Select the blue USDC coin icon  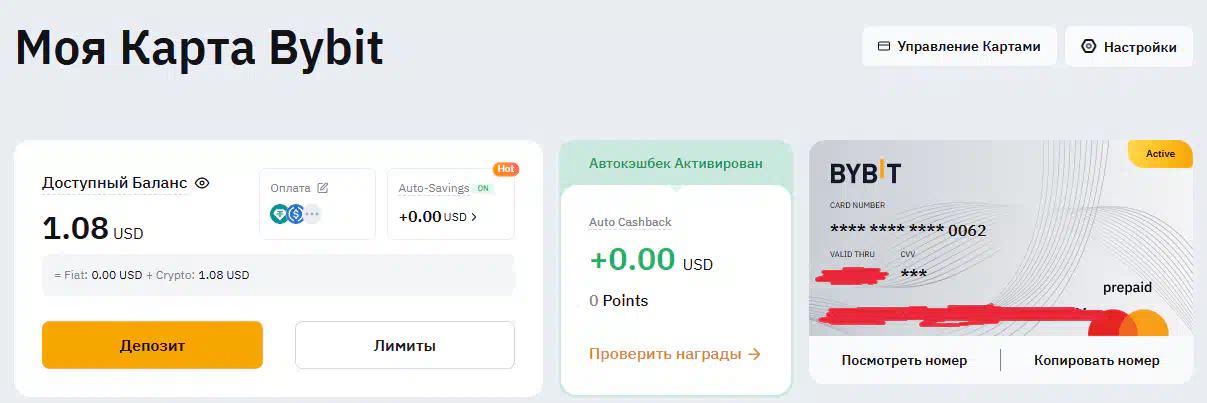click(295, 213)
